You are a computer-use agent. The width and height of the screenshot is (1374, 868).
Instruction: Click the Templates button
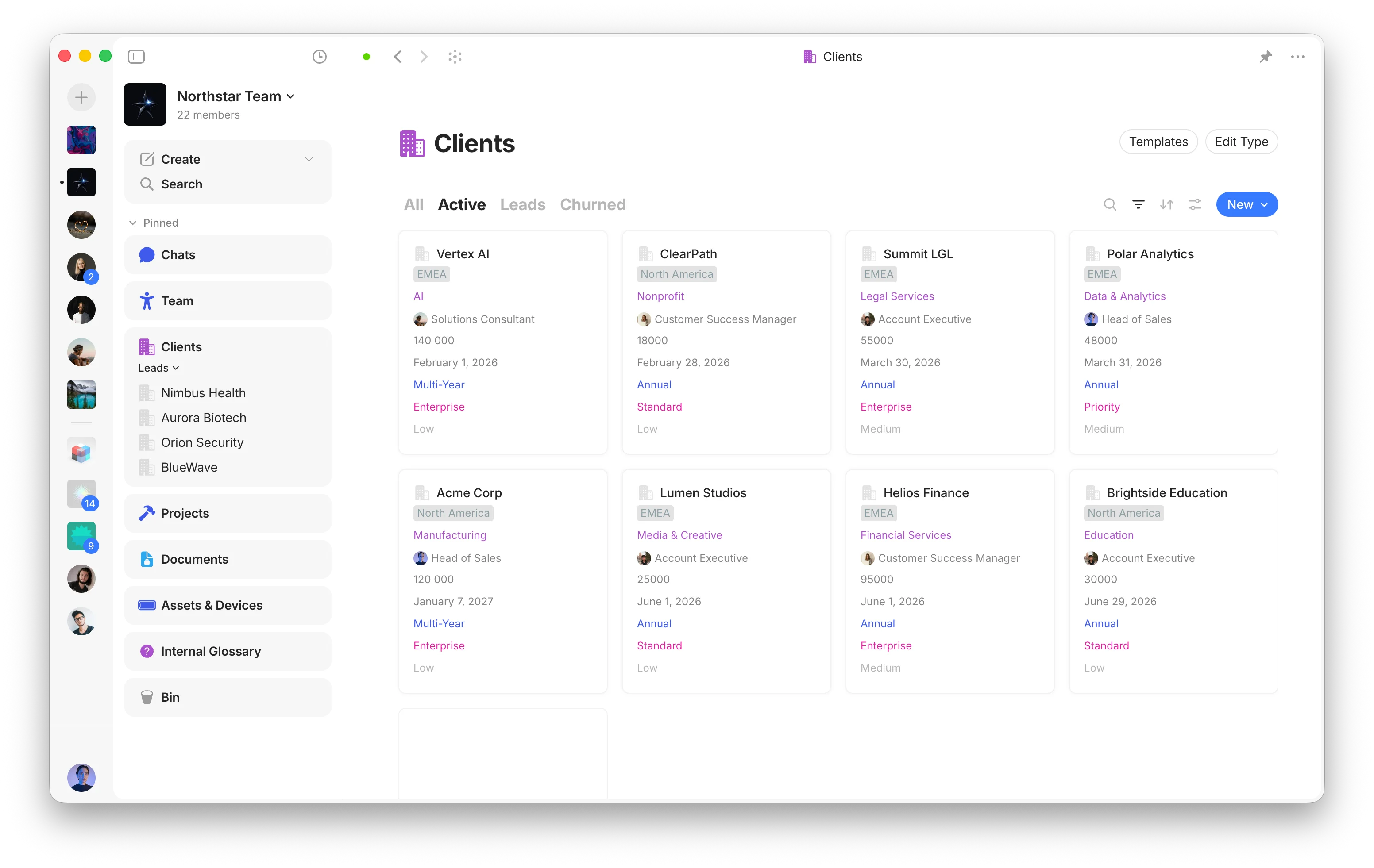[x=1158, y=142]
